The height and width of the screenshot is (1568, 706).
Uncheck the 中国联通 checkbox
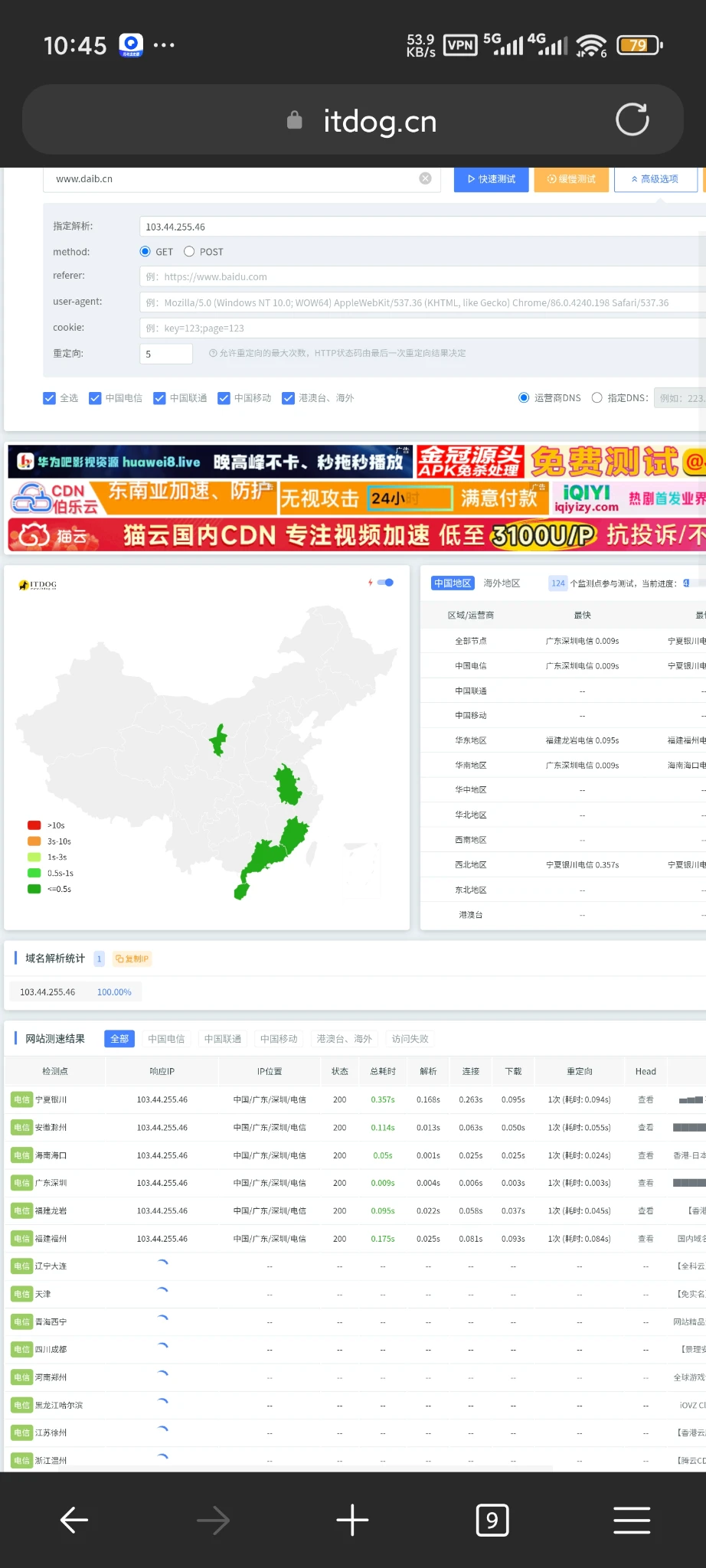click(x=159, y=398)
